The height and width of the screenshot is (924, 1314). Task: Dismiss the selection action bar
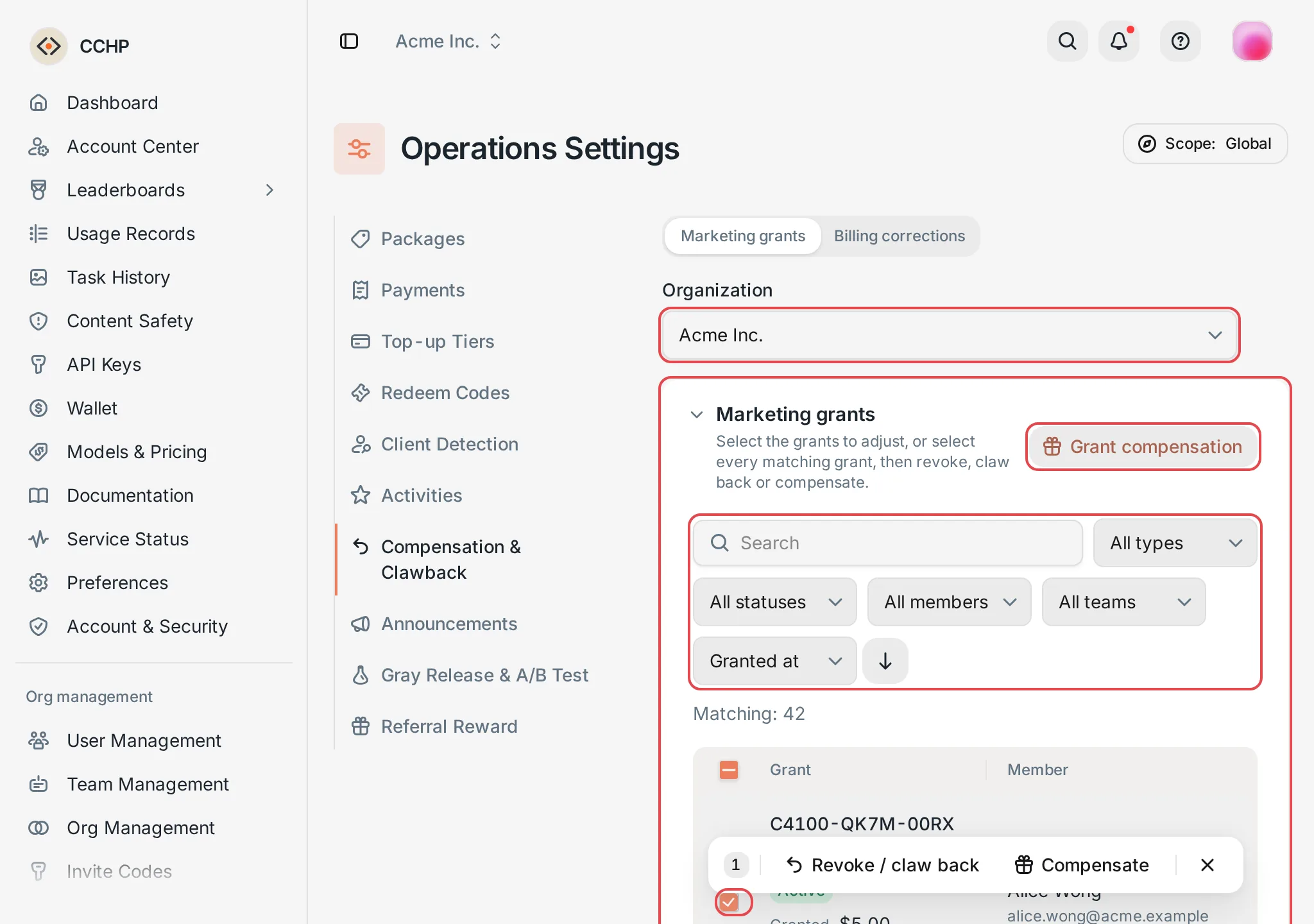1207,865
